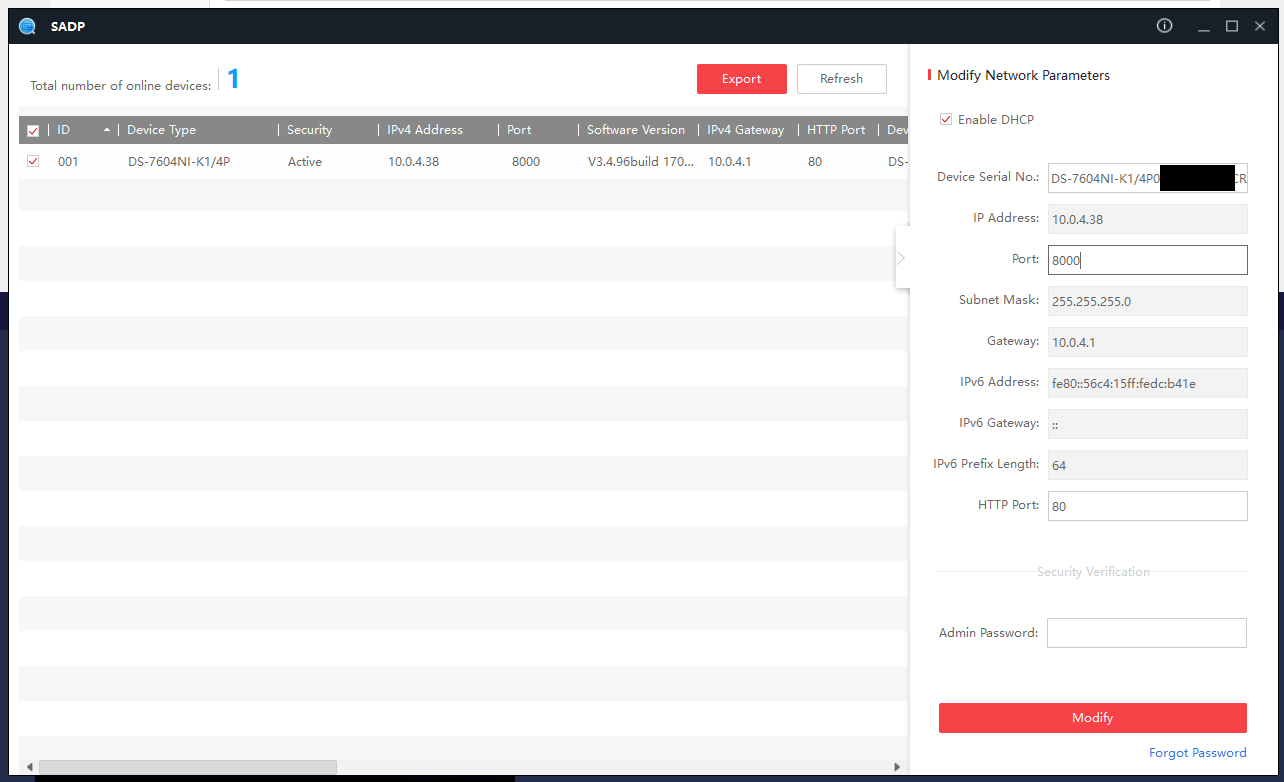This screenshot has width=1284, height=782.
Task: Click the SADP application logo icon
Action: click(27, 26)
